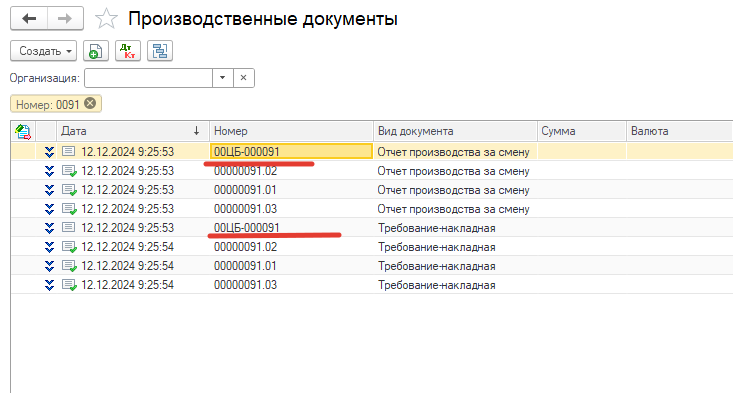This screenshot has height=393, width=733.
Task: Select highlighted 00ЦБ-000091 cell of Отчет производства
Action: click(x=291, y=151)
